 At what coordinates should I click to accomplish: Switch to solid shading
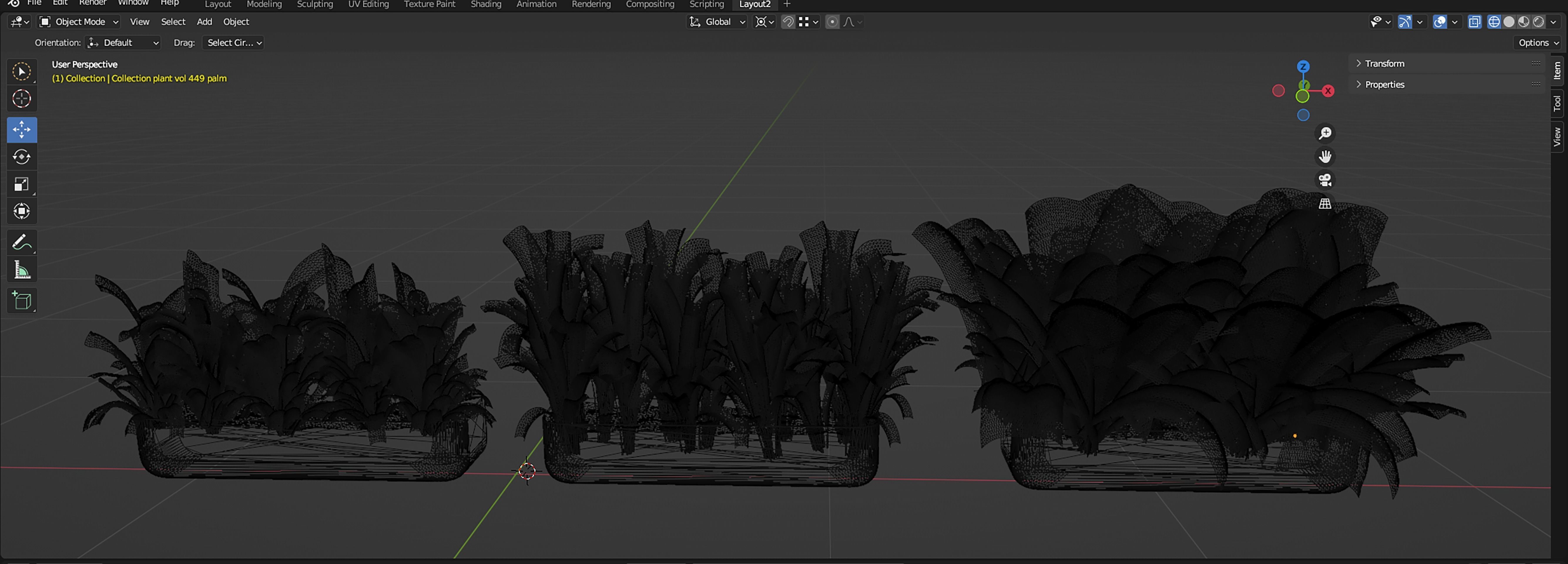point(1509,22)
